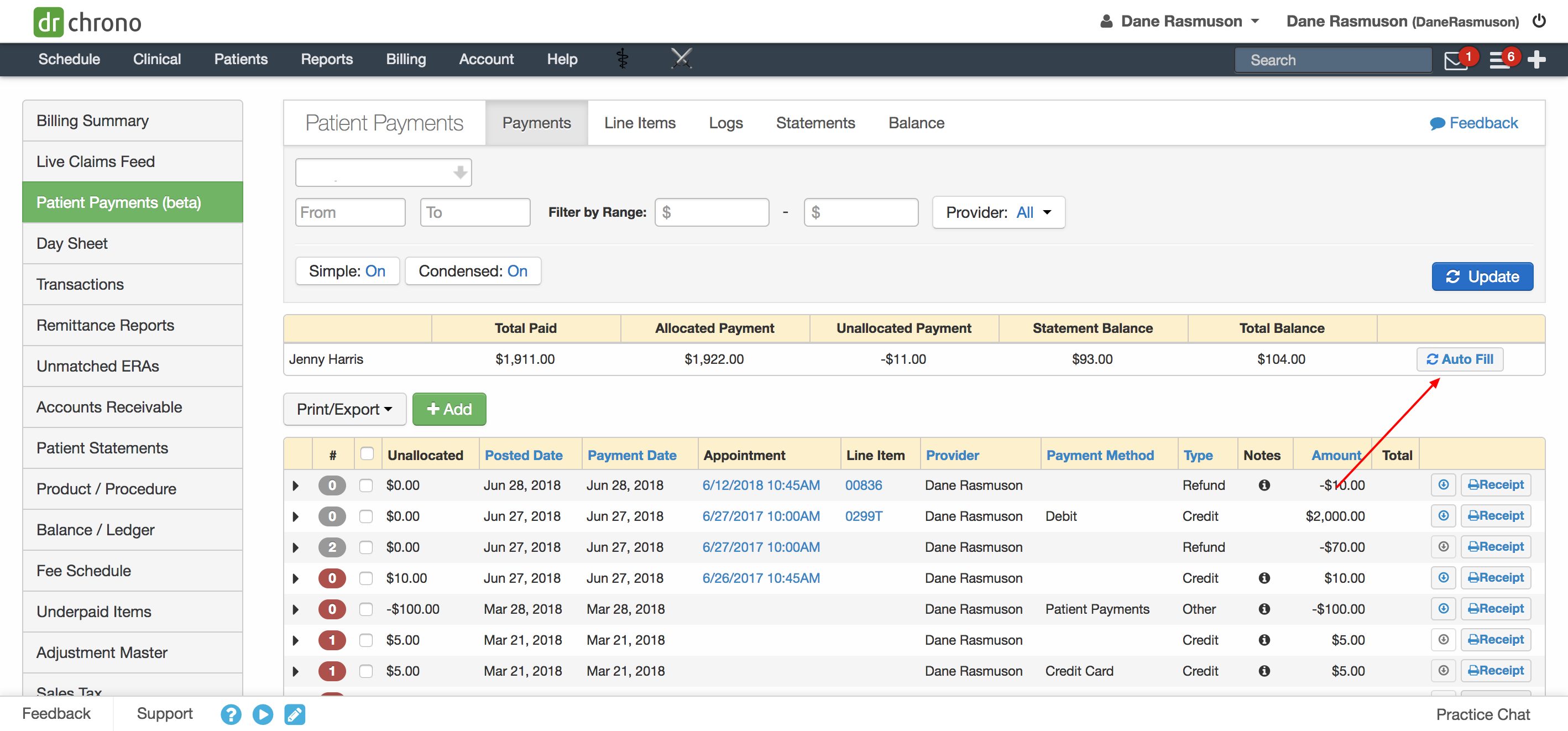
Task: Check the box for the $10.00 unallocated row
Action: (x=365, y=579)
